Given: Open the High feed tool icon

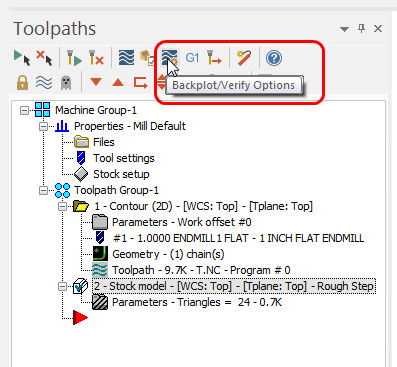Looking at the screenshot, I should coord(214,58).
